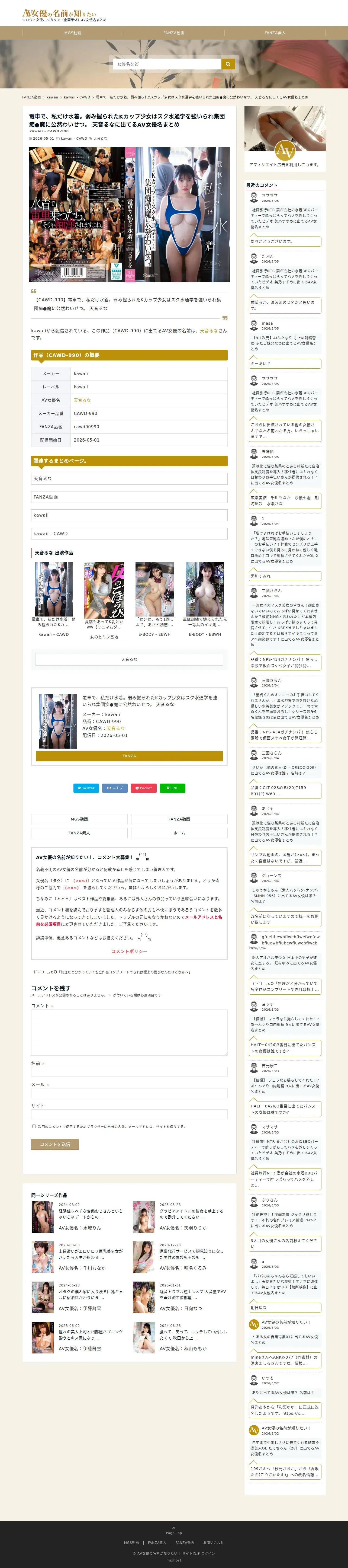Click the サイト input field
Image resolution: width=348 pixels, height=1568 pixels.
pos(129,1114)
